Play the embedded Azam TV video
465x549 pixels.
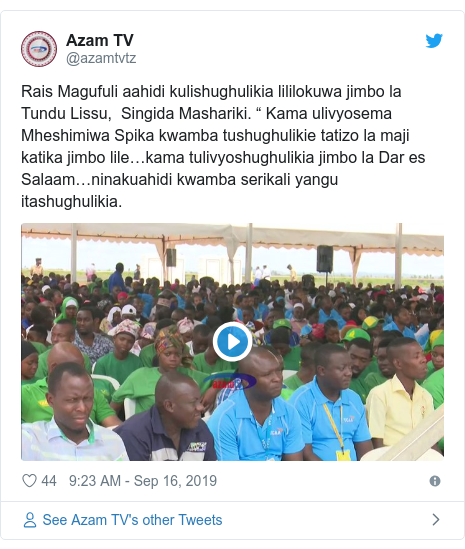pos(232,342)
